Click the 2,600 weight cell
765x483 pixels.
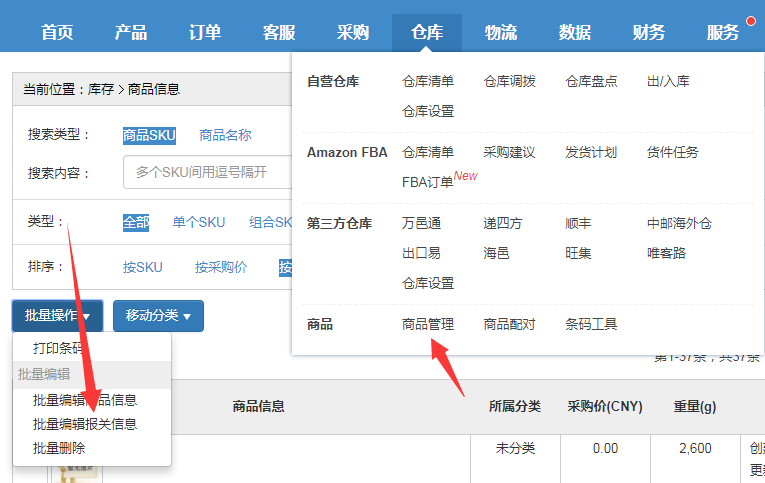(x=695, y=448)
